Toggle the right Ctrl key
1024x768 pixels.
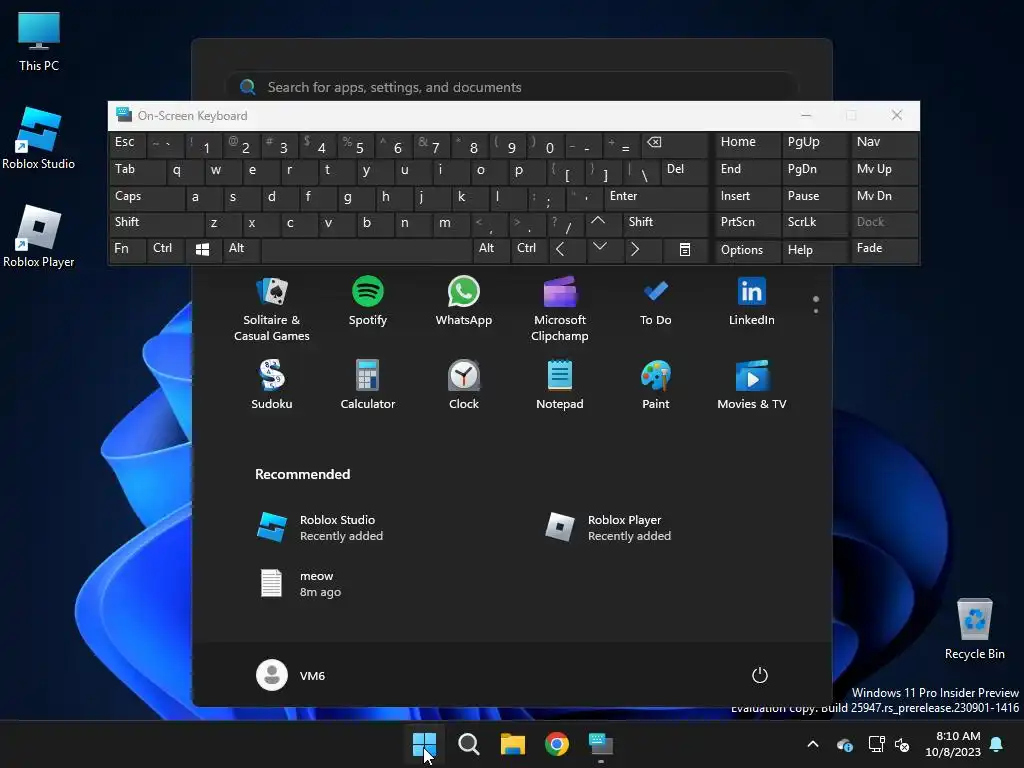click(529, 250)
